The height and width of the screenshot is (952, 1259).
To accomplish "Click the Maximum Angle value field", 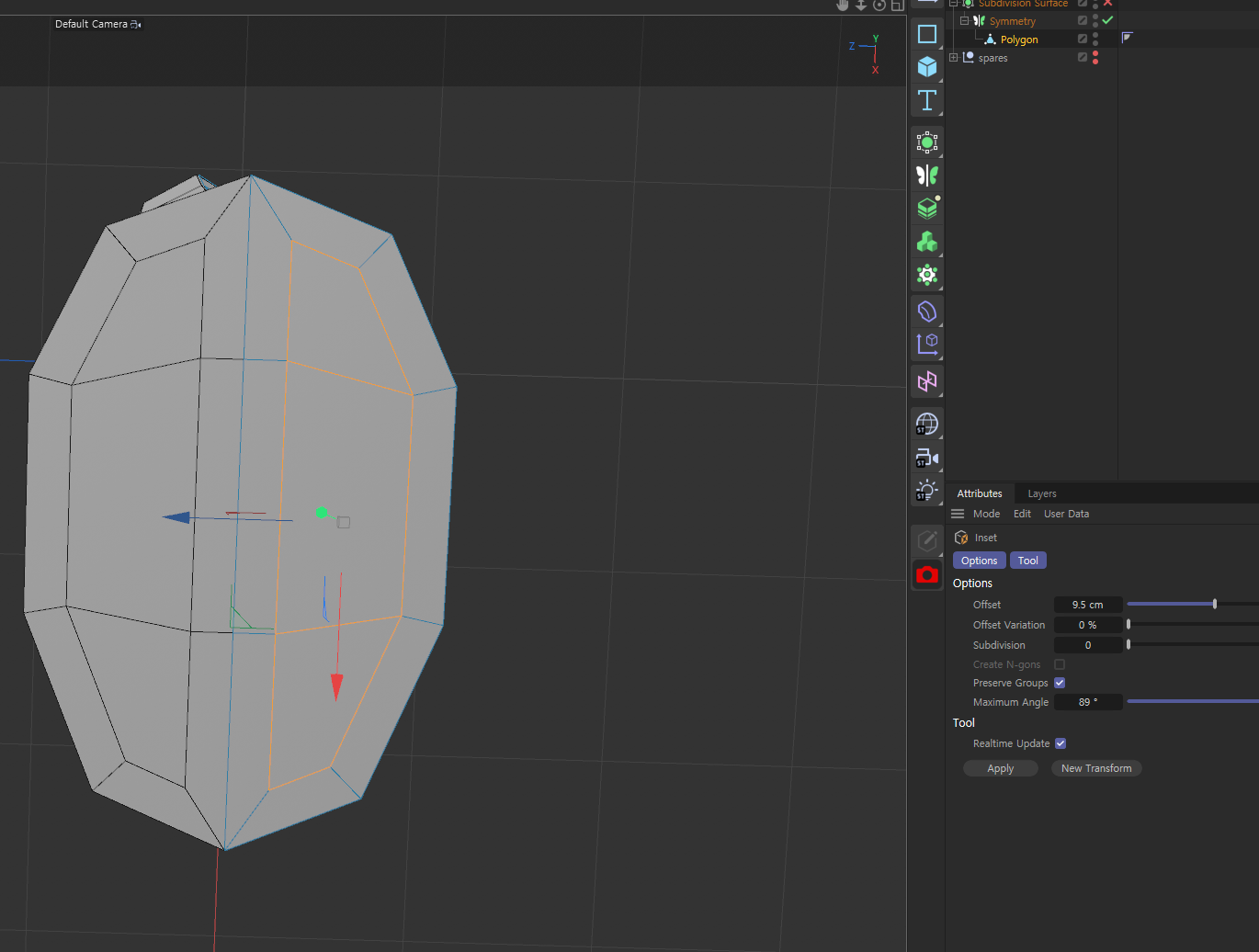I will point(1088,702).
